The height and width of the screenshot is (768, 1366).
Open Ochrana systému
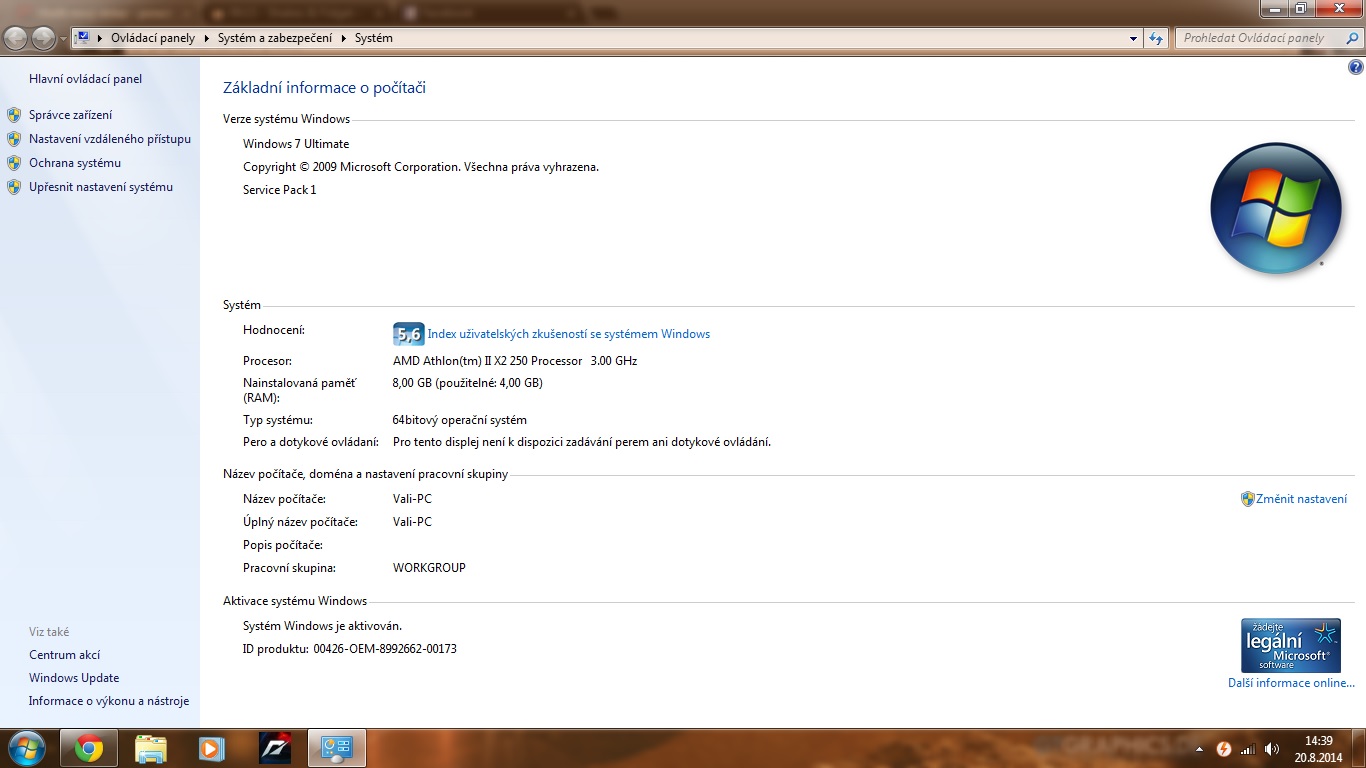tap(75, 163)
